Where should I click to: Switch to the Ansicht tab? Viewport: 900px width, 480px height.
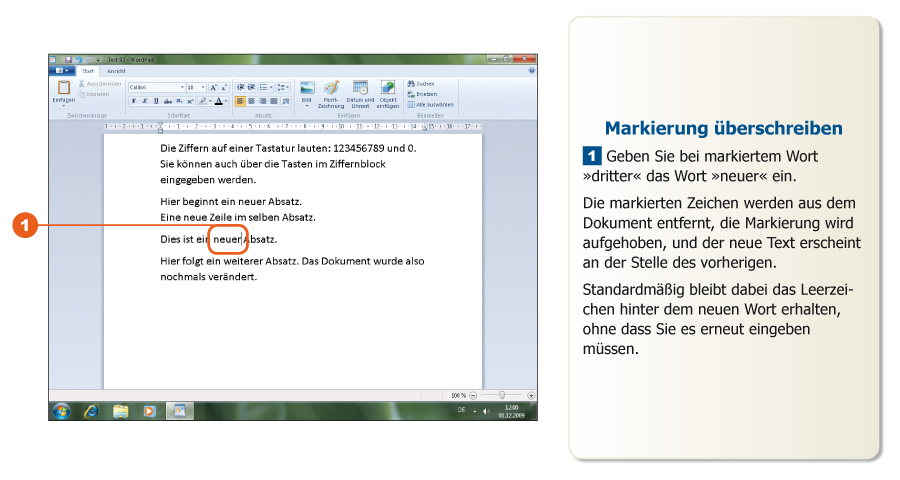click(117, 71)
